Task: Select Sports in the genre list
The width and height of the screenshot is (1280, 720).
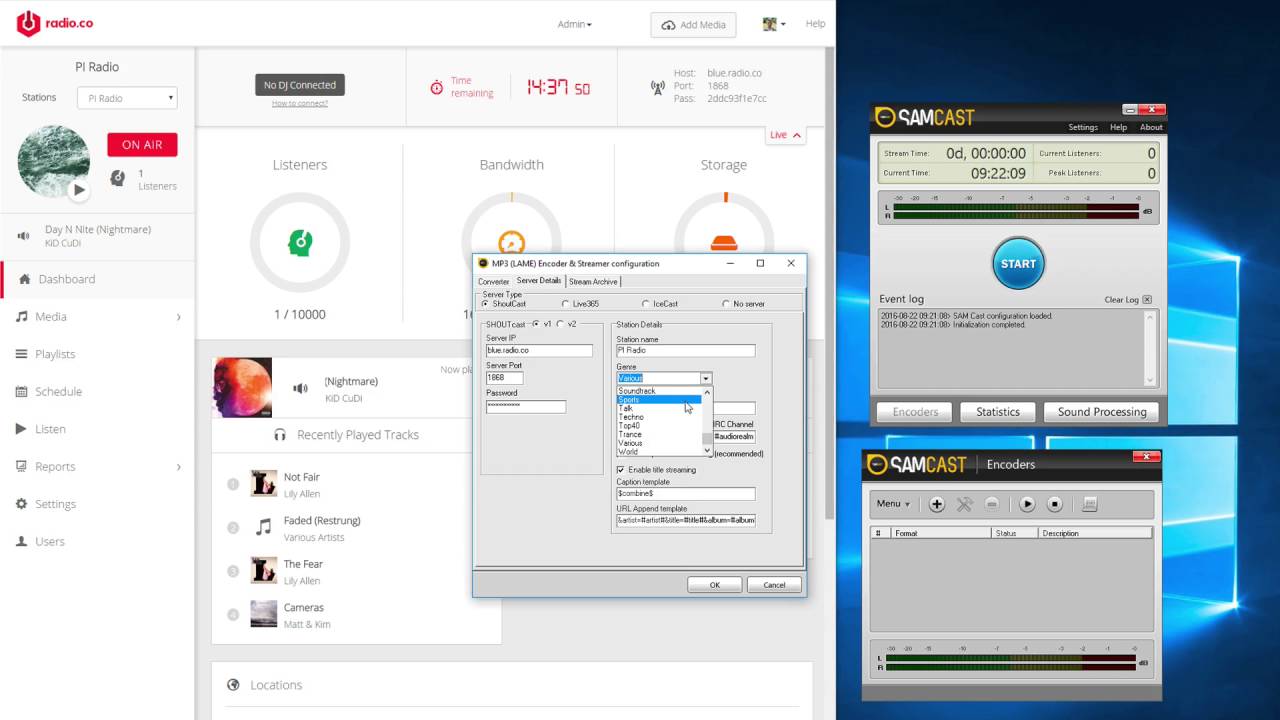Action: click(x=659, y=400)
